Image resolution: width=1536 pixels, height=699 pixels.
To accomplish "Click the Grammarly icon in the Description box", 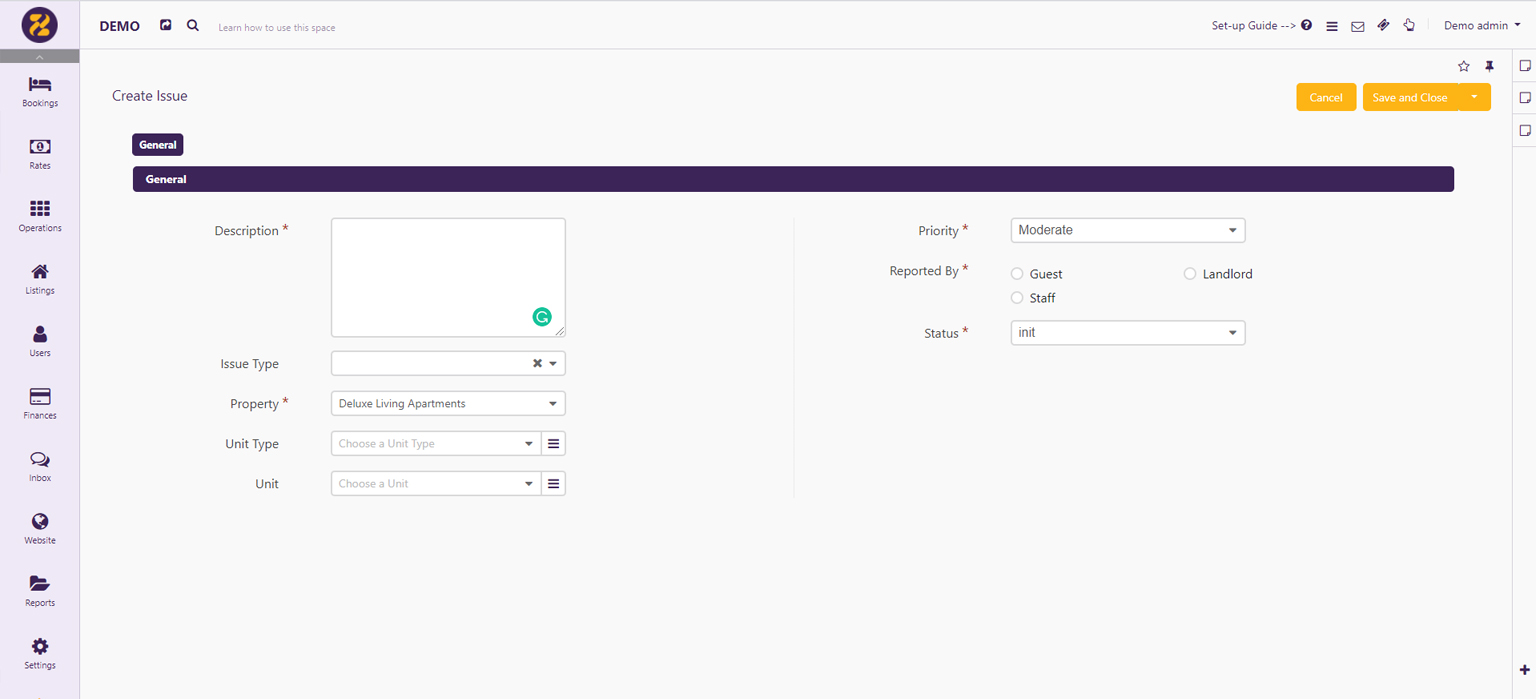I will [542, 317].
